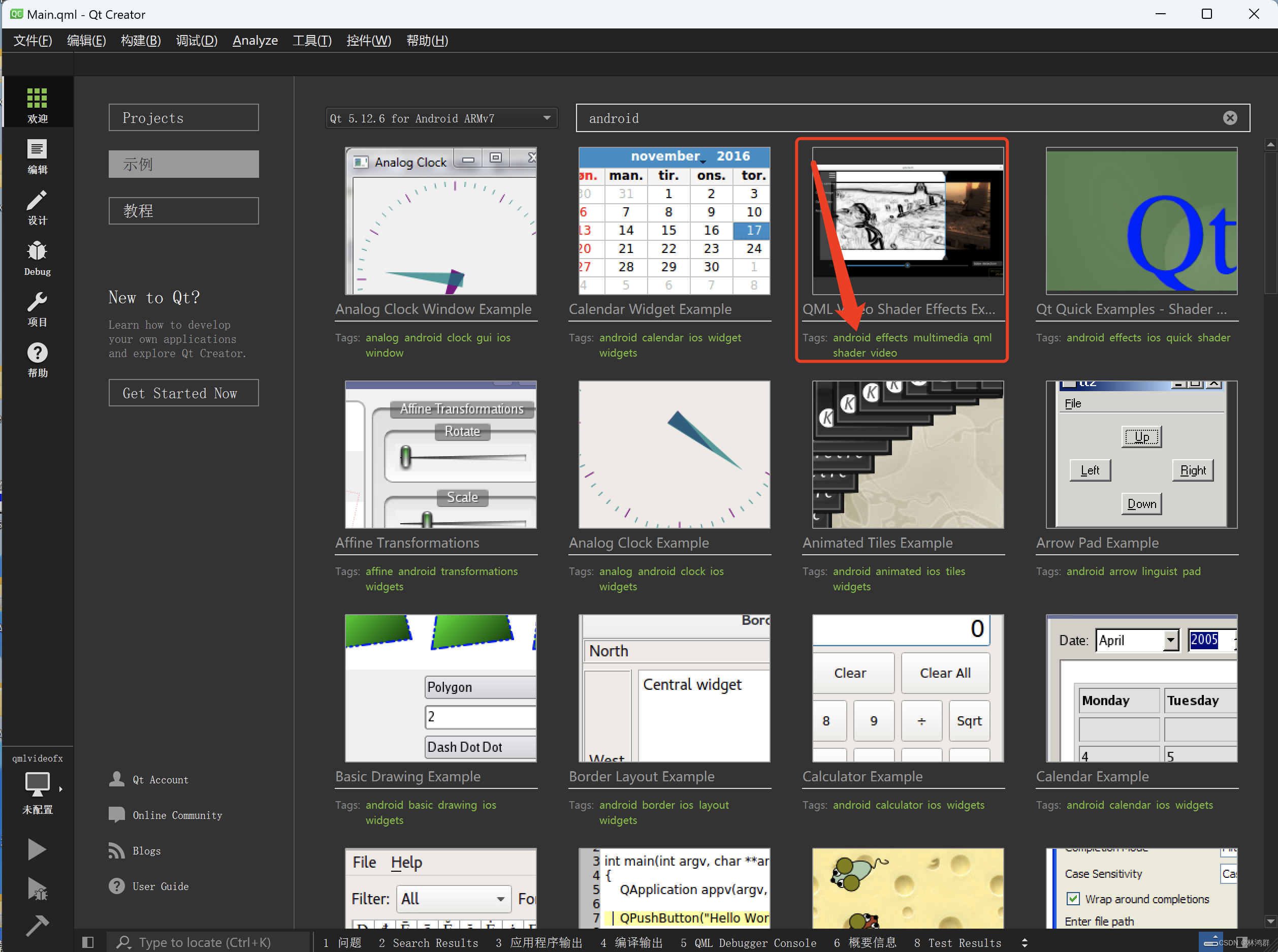Open the 8 Test Results pane
This screenshot has width=1278, height=952.
[957, 943]
